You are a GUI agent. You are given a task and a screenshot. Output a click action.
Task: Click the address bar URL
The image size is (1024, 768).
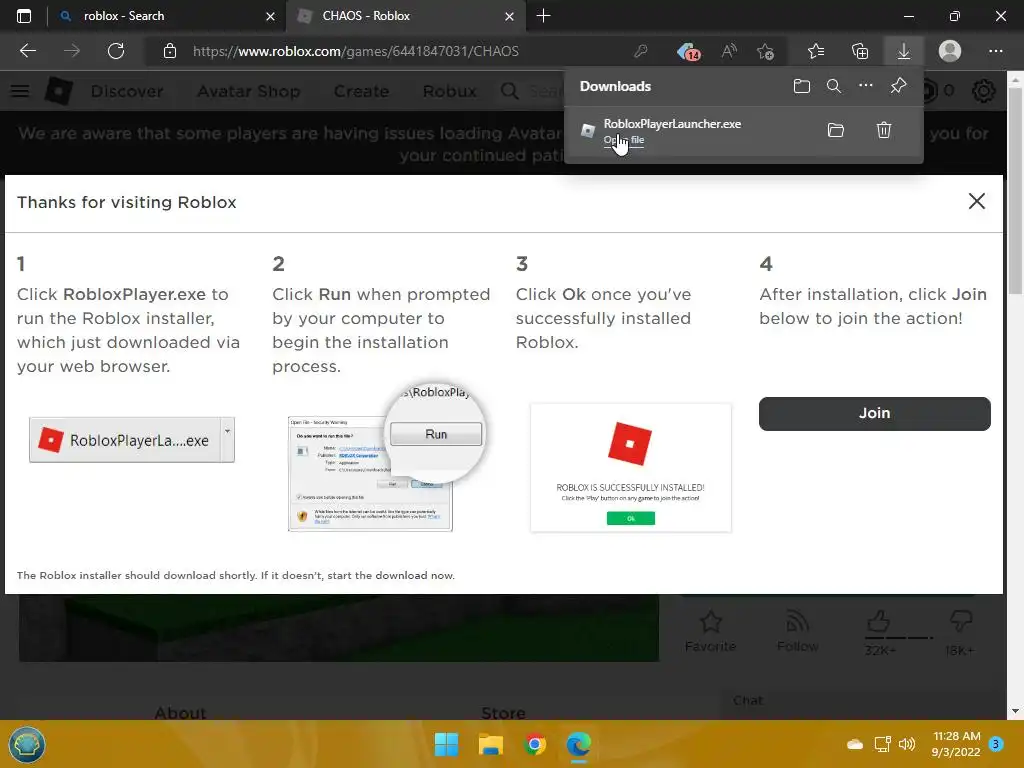coord(355,51)
